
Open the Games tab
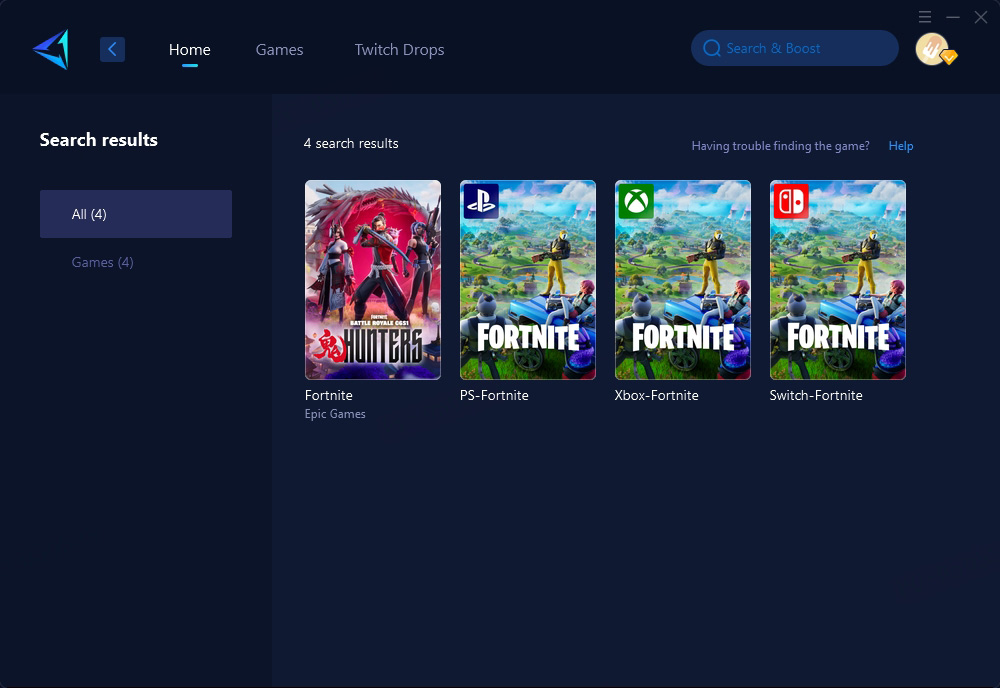279,50
